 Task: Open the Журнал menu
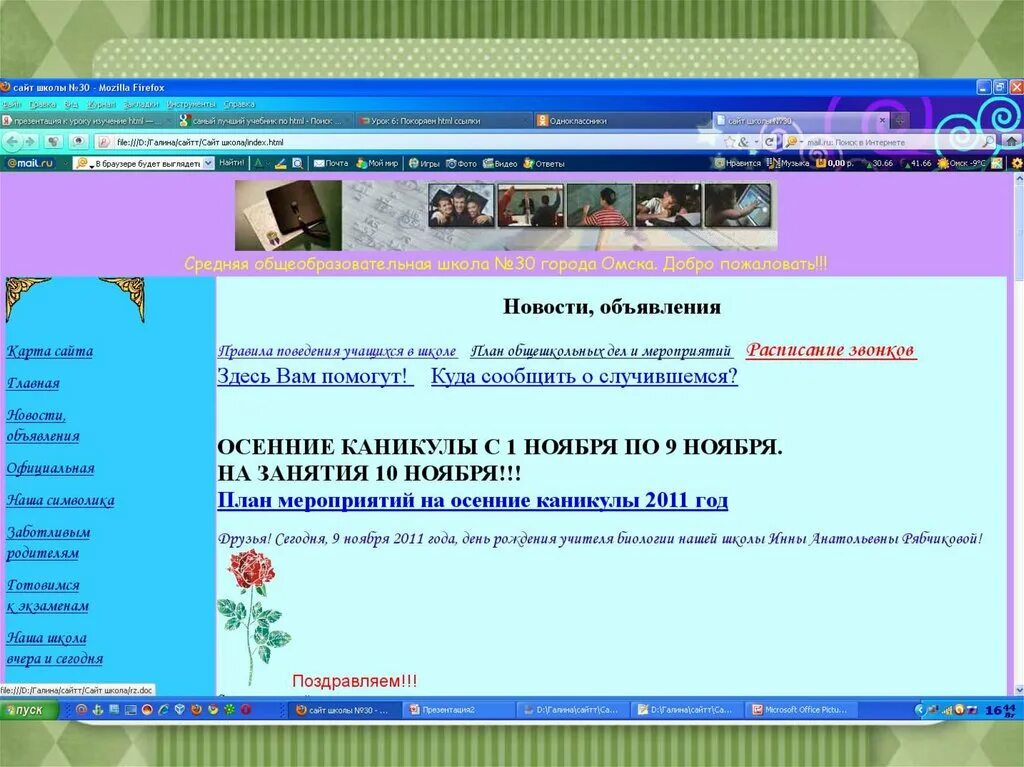(x=101, y=104)
